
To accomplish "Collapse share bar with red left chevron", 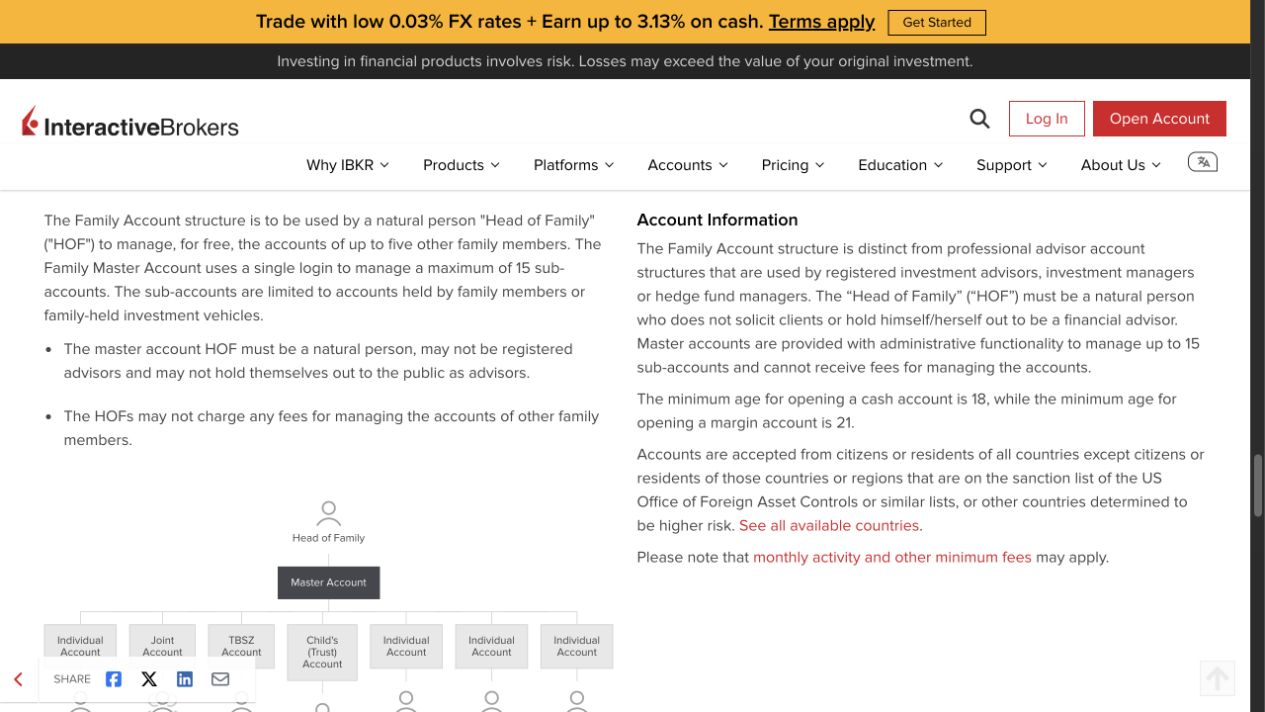I will 18,679.
